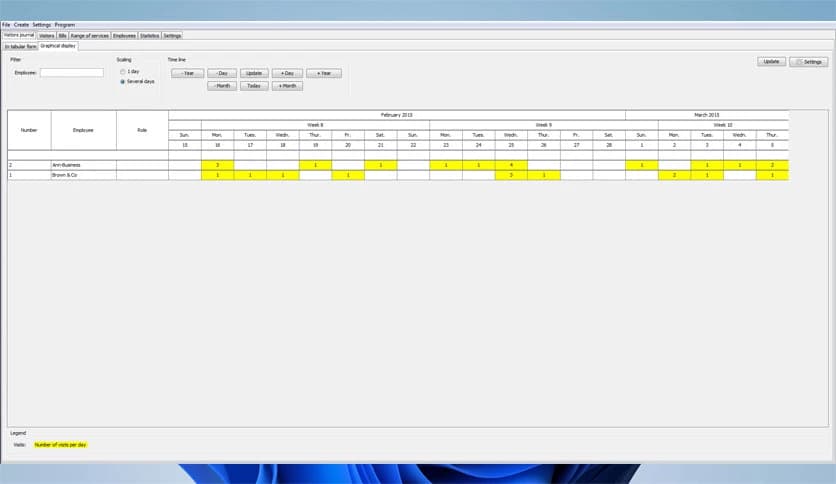Click Brown & Co visit cell for Fri. 20

click(348, 175)
